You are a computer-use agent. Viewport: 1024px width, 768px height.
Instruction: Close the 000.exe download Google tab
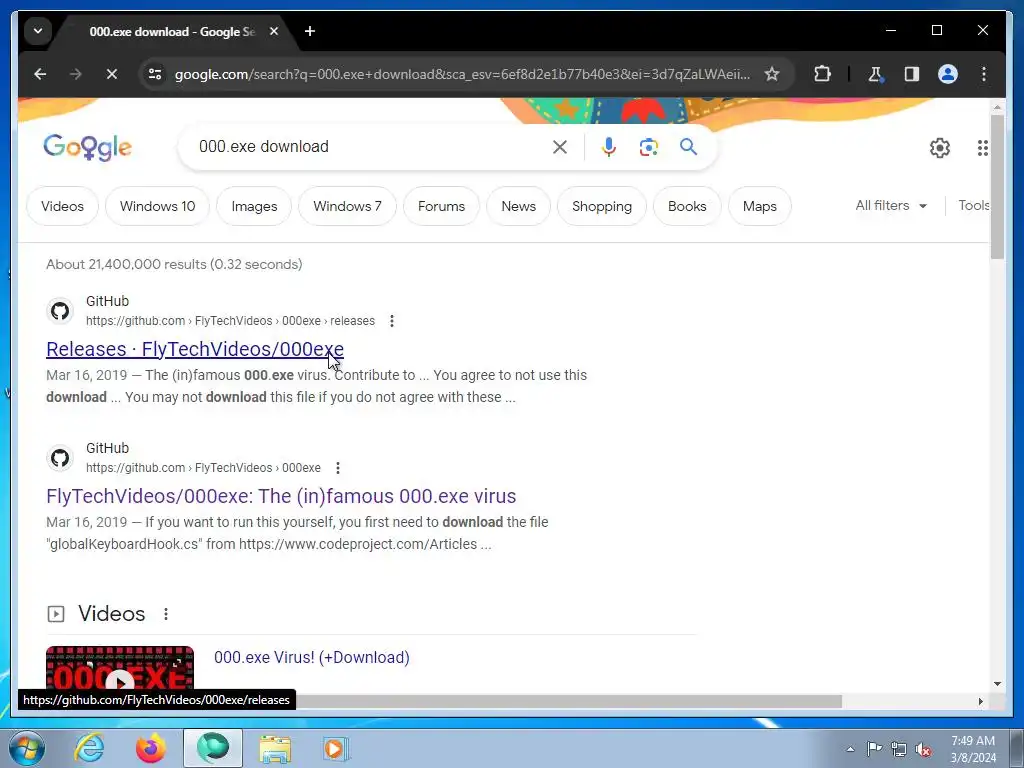click(274, 31)
